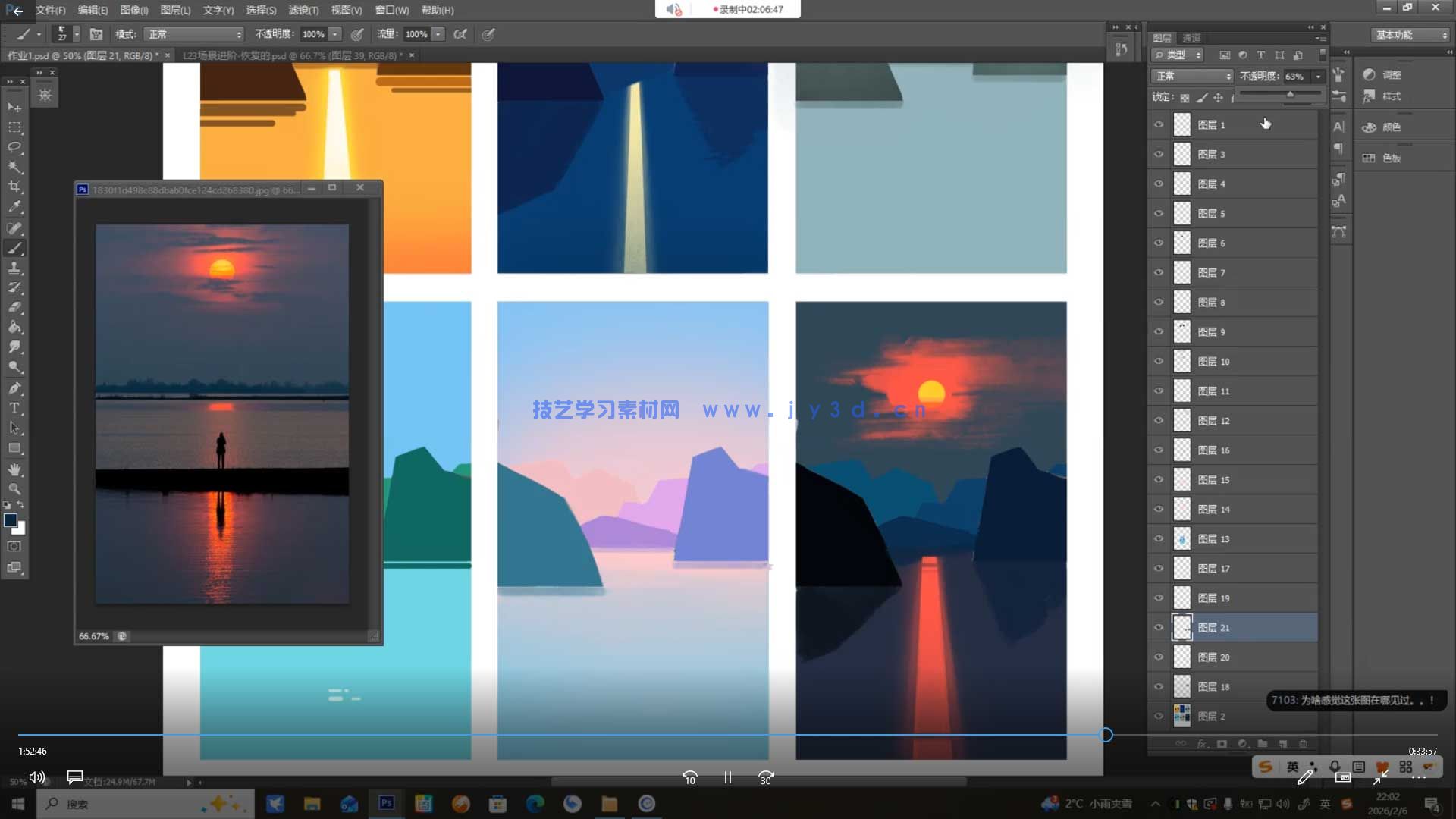Select the Crop tool
This screenshot has width=1456, height=819.
point(14,187)
